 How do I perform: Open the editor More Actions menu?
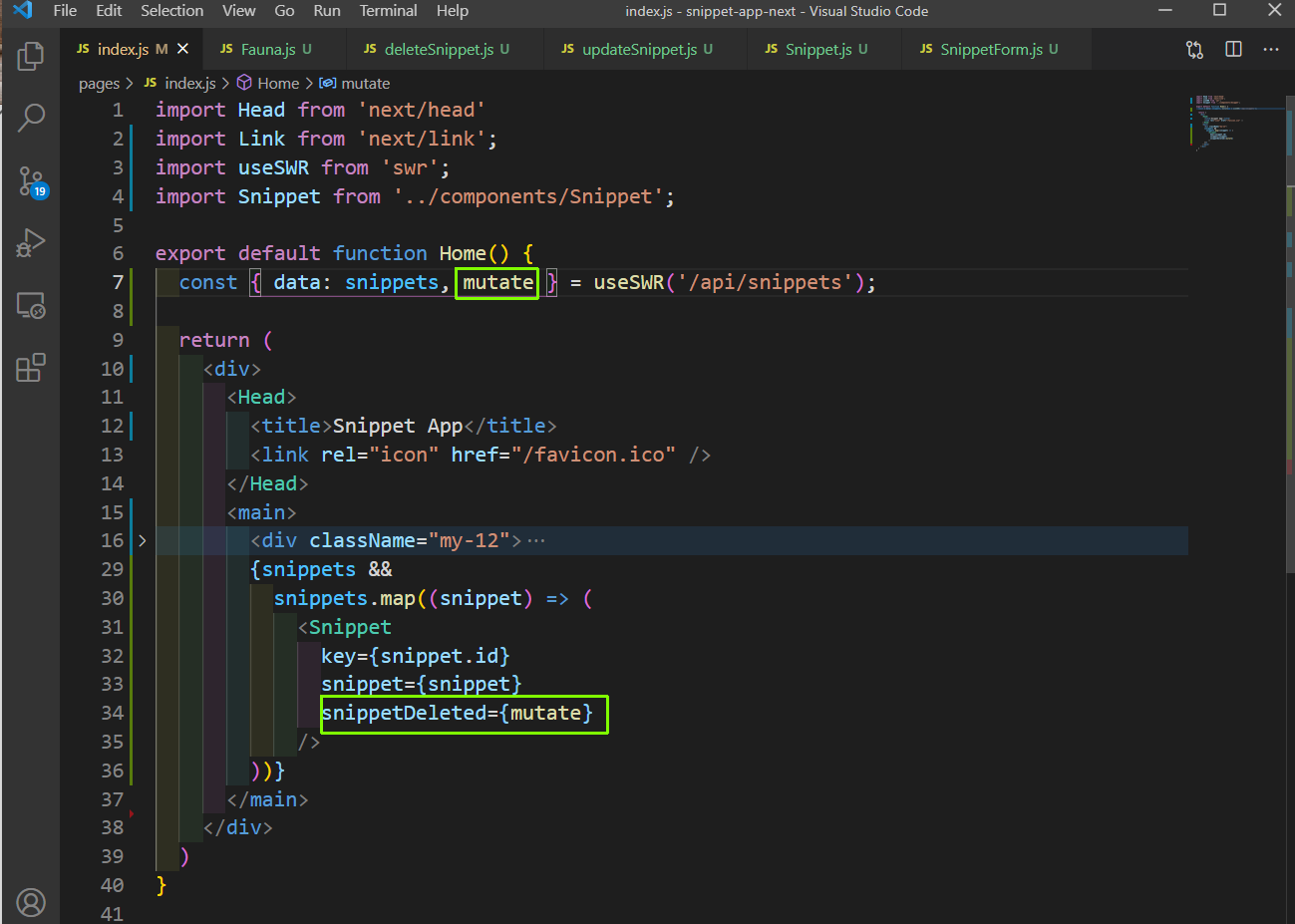point(1270,49)
